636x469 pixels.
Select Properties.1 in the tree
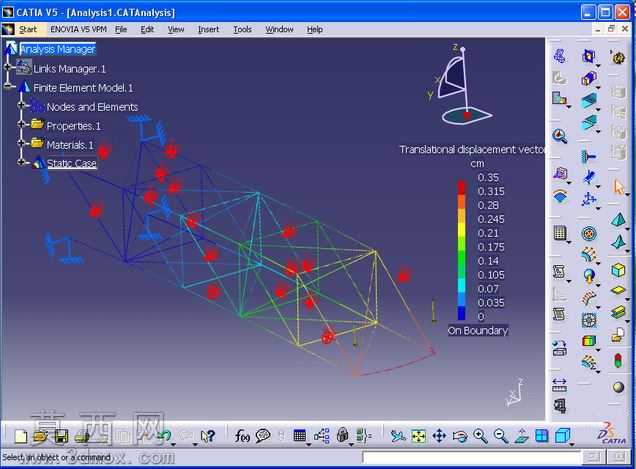click(x=73, y=126)
